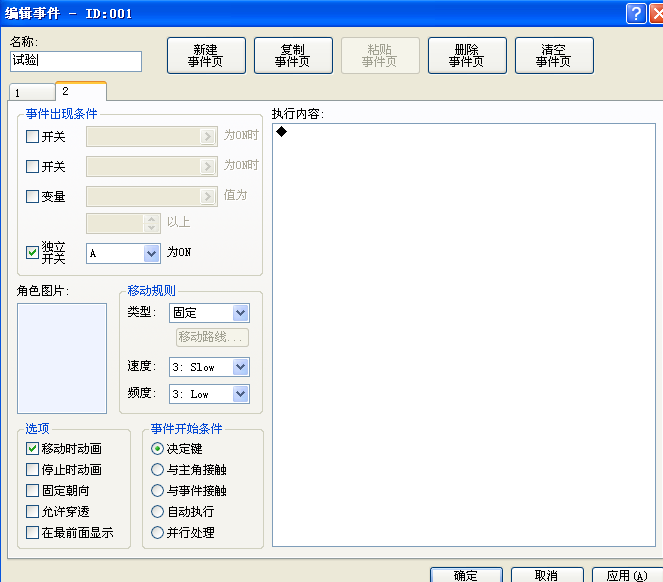This screenshot has height=582, width=663.
Task: Cancel with the 取消 button
Action: pyautogui.click(x=547, y=575)
